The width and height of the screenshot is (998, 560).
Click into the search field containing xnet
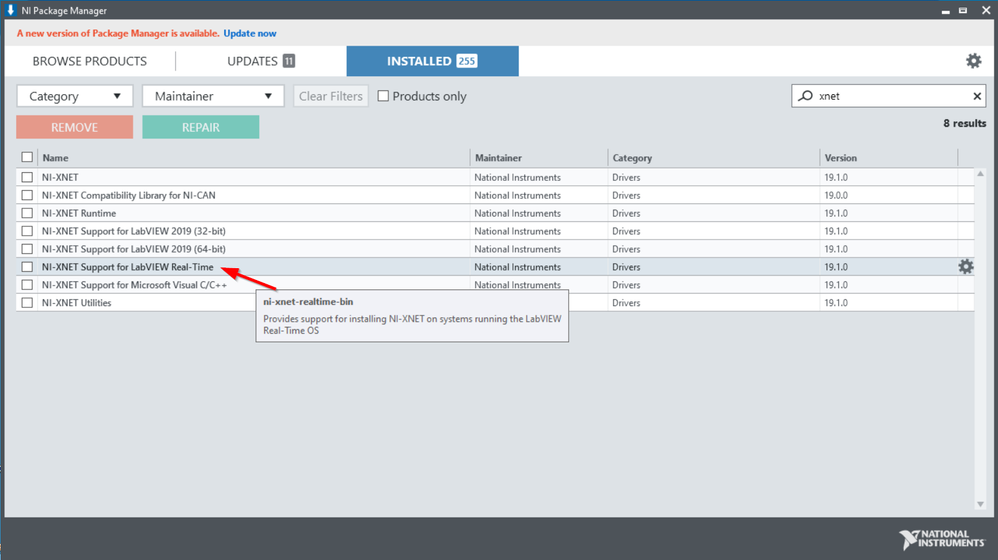click(891, 96)
